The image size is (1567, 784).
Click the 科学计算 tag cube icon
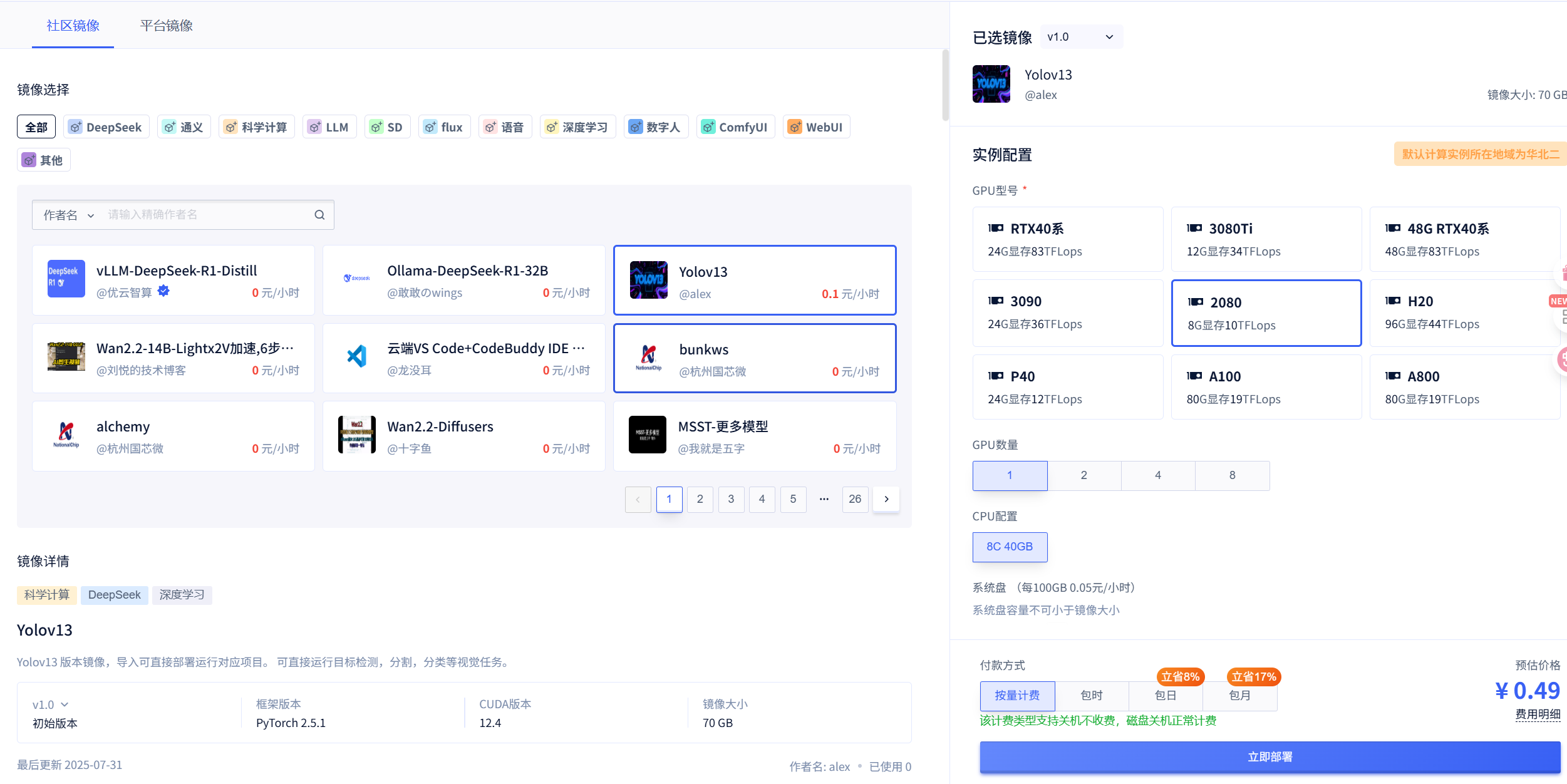[x=230, y=127]
